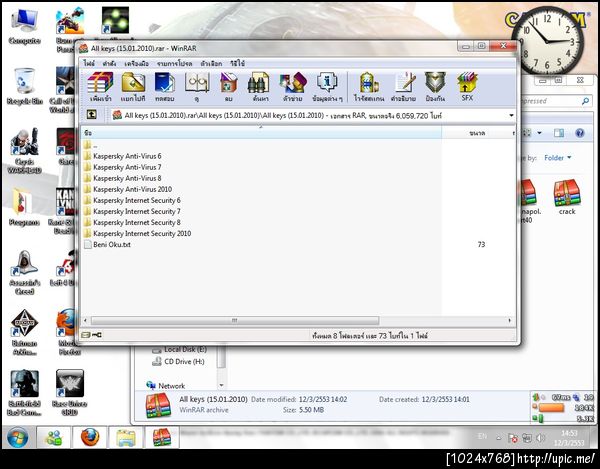Click the parent folder ".." entry
The width and height of the screenshot is (600, 469).
tap(91, 145)
